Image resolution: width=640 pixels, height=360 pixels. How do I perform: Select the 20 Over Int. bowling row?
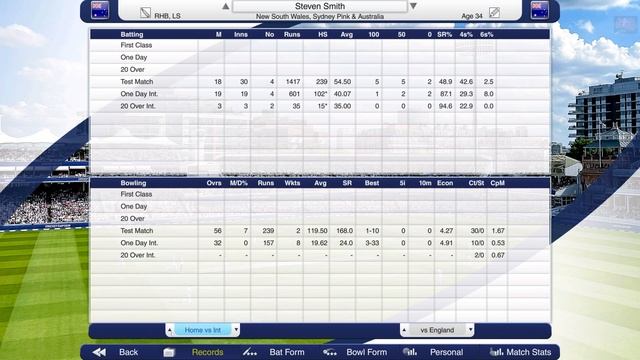[320, 255]
